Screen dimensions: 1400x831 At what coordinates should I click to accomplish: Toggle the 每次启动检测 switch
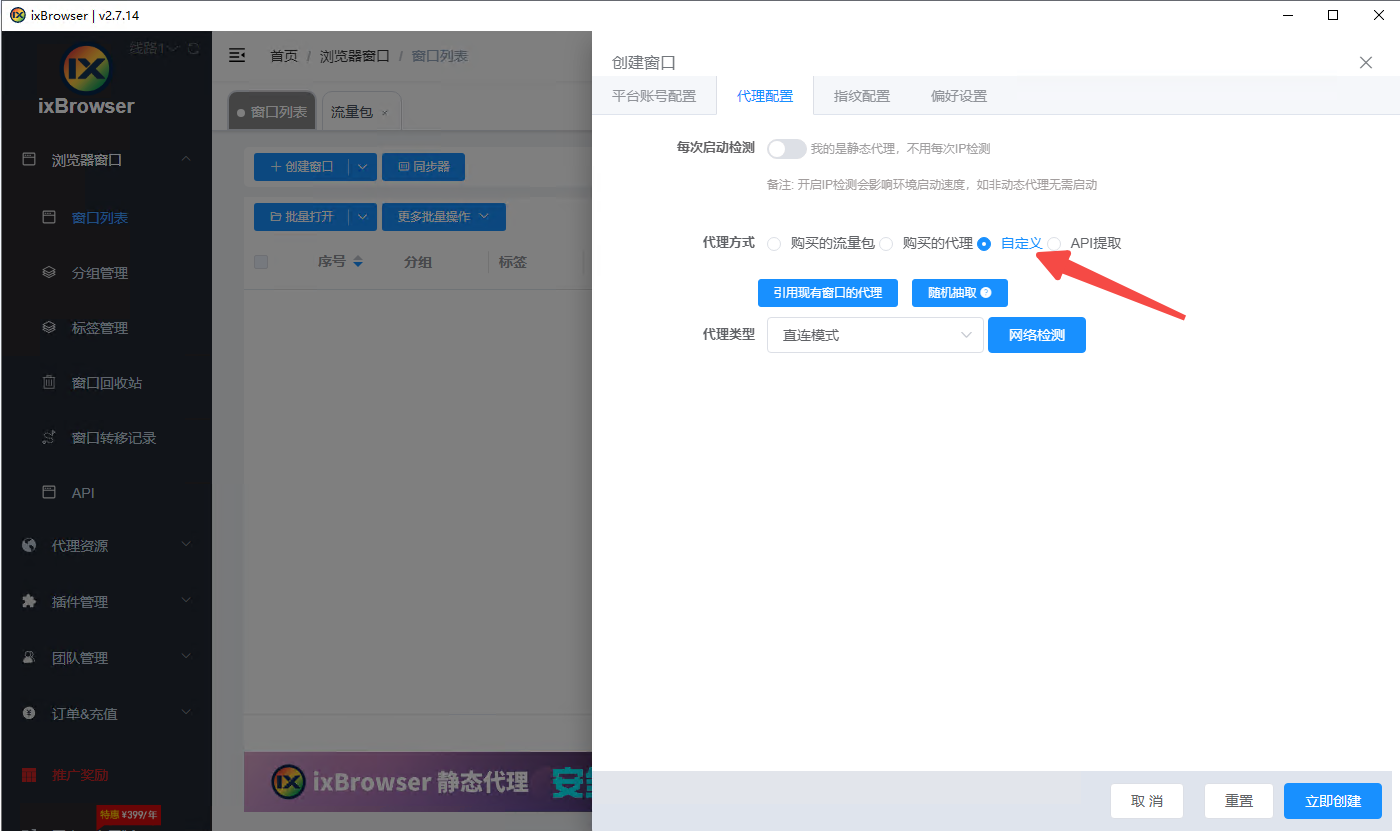786,149
